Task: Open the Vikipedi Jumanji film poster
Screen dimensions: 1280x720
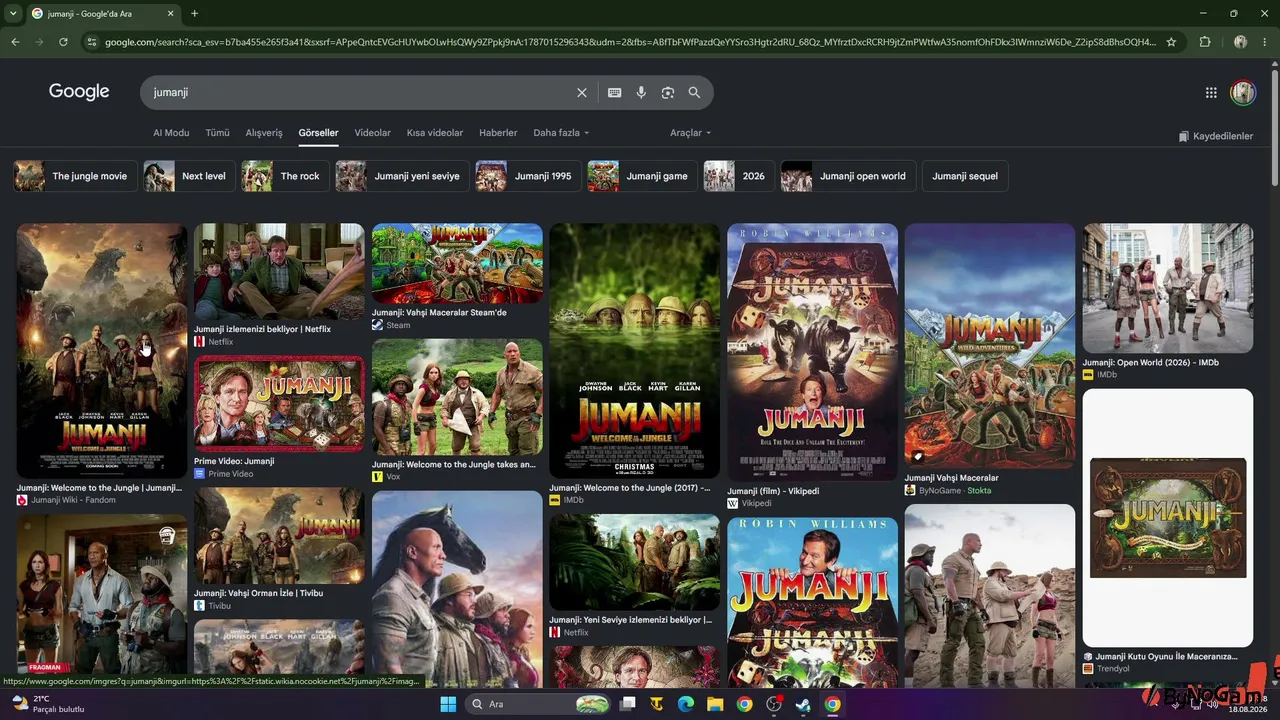Action: [812, 352]
